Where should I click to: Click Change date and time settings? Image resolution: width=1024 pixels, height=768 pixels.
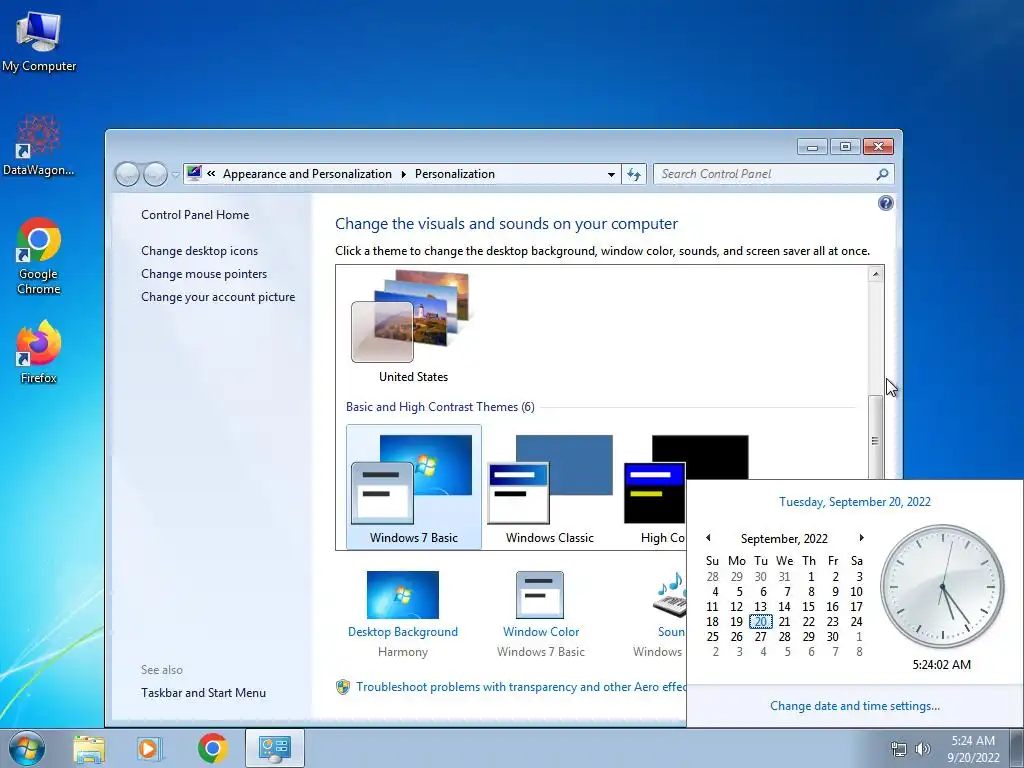pos(855,706)
